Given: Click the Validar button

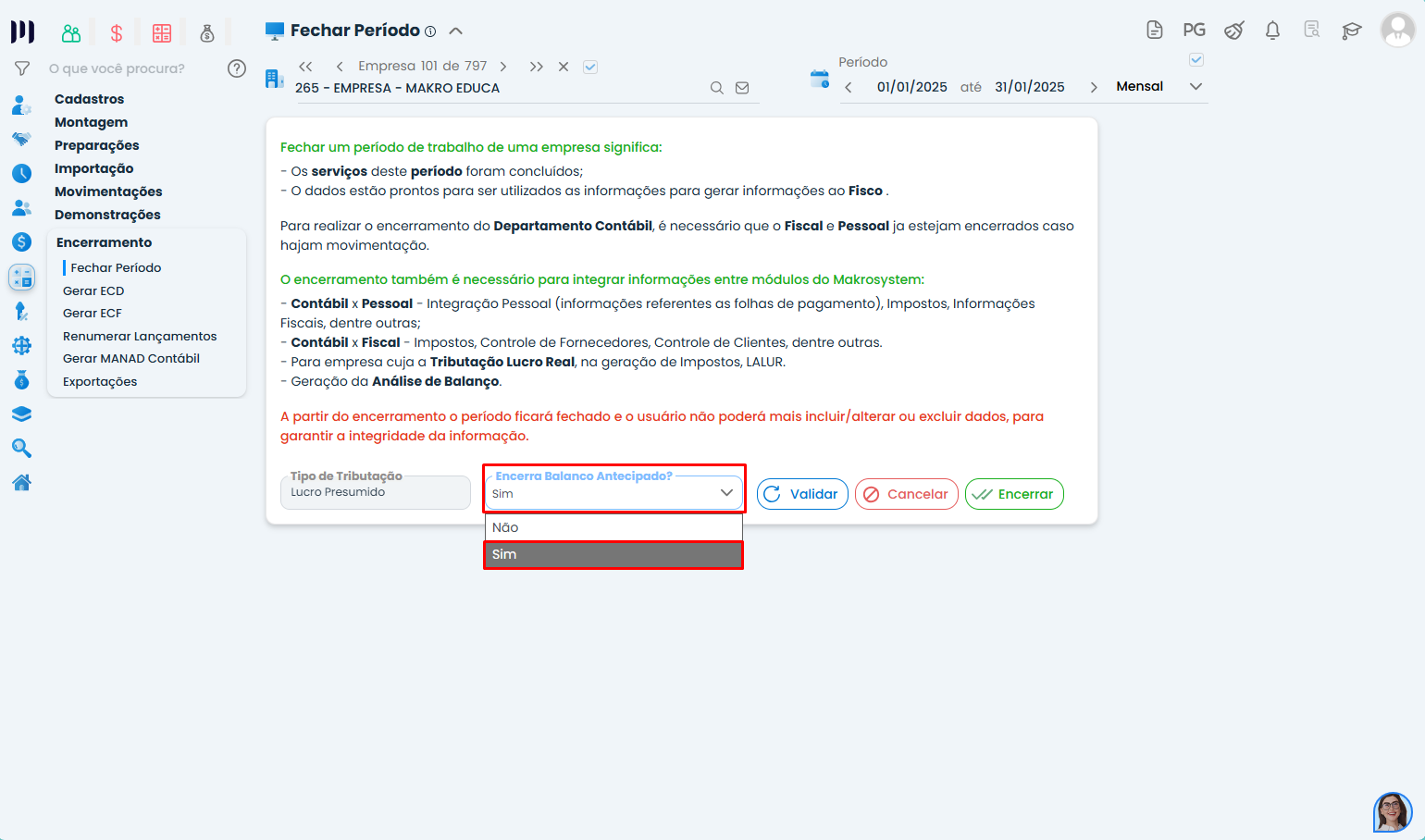Looking at the screenshot, I should [x=802, y=494].
